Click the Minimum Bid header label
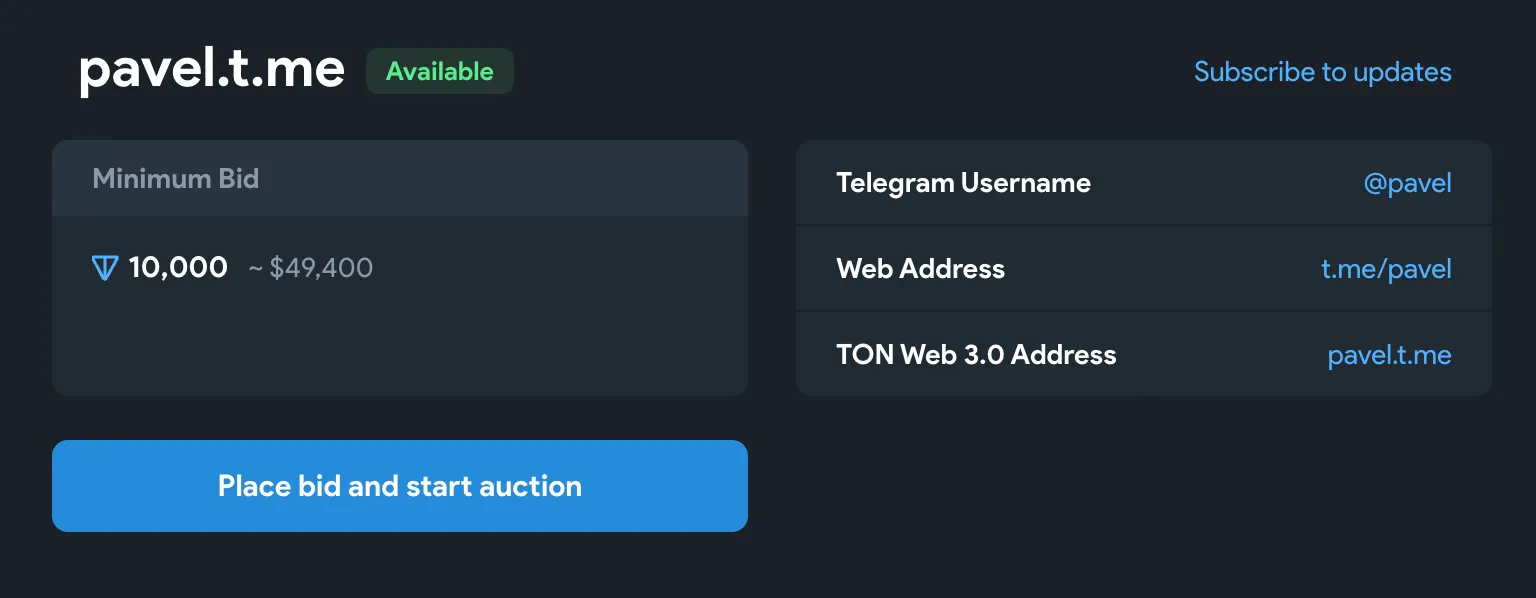 tap(176, 179)
